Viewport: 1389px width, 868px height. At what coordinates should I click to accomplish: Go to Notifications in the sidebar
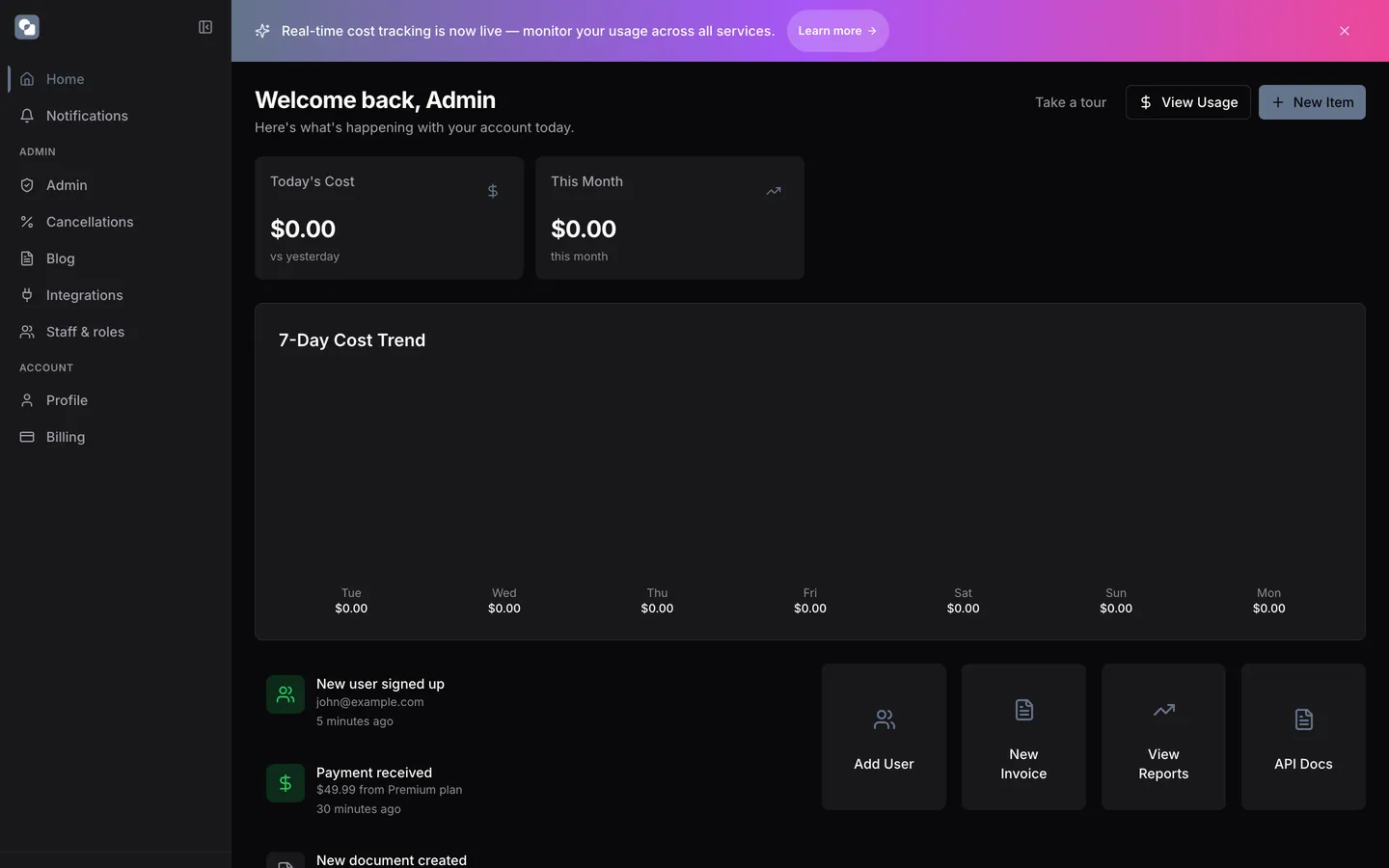[x=116, y=116]
